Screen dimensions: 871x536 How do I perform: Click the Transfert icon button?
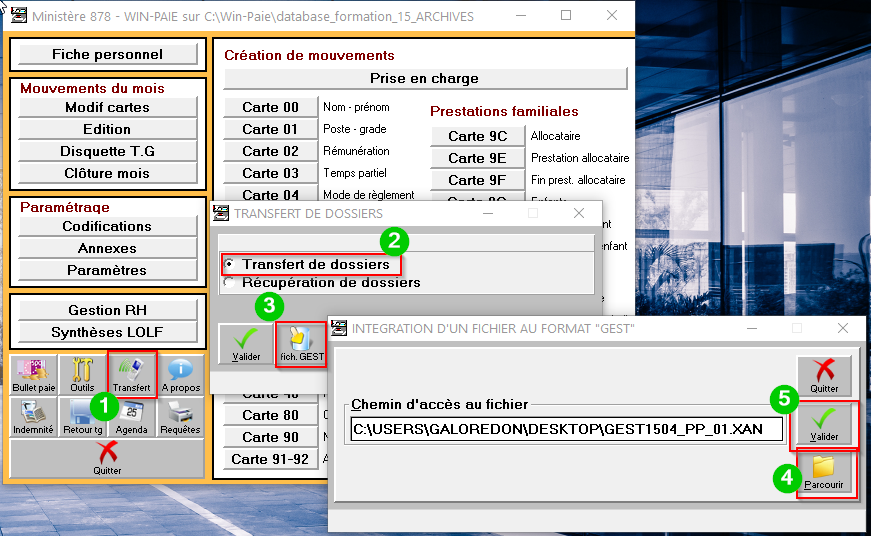pyautogui.click(x=132, y=375)
